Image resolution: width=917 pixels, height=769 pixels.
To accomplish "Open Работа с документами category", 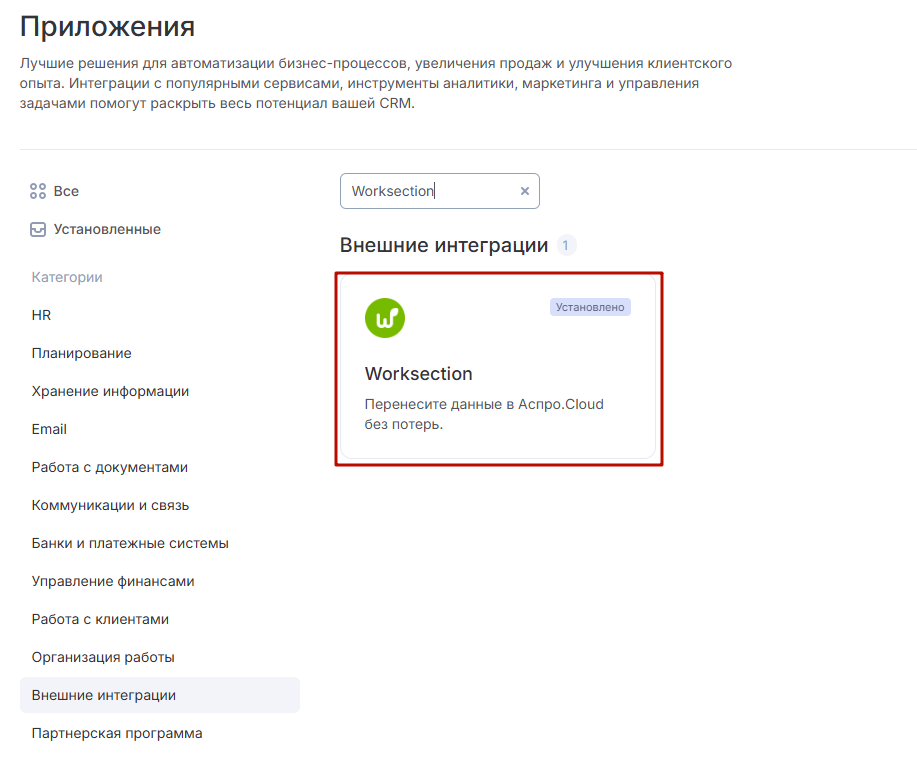I will [110, 467].
